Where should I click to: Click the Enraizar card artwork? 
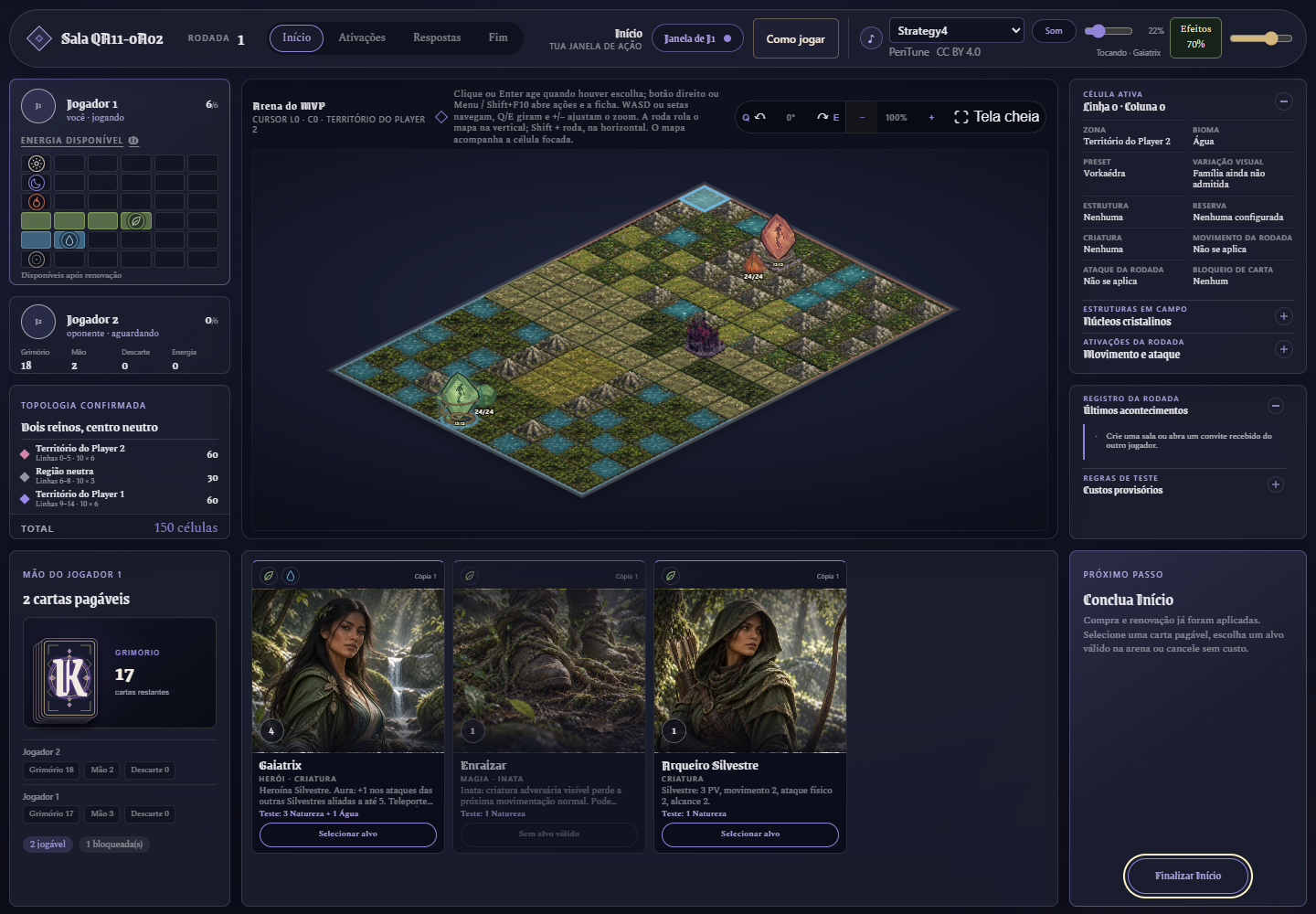click(549, 670)
